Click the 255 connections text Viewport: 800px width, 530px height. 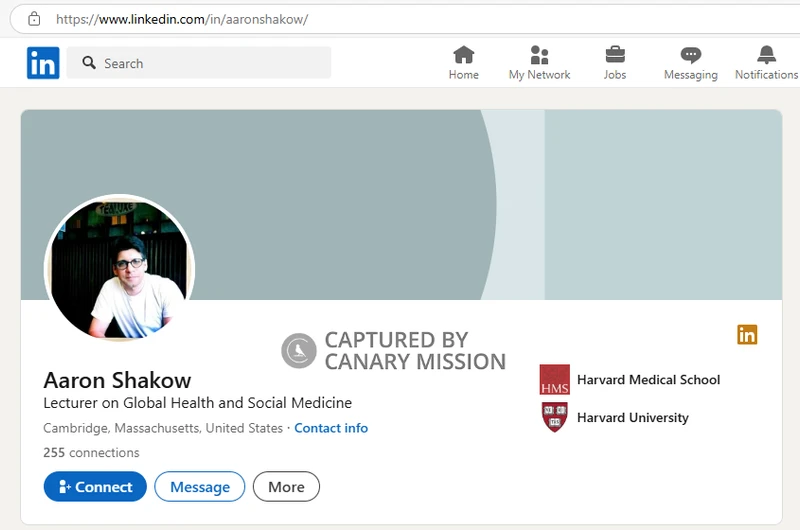pyautogui.click(x=91, y=452)
